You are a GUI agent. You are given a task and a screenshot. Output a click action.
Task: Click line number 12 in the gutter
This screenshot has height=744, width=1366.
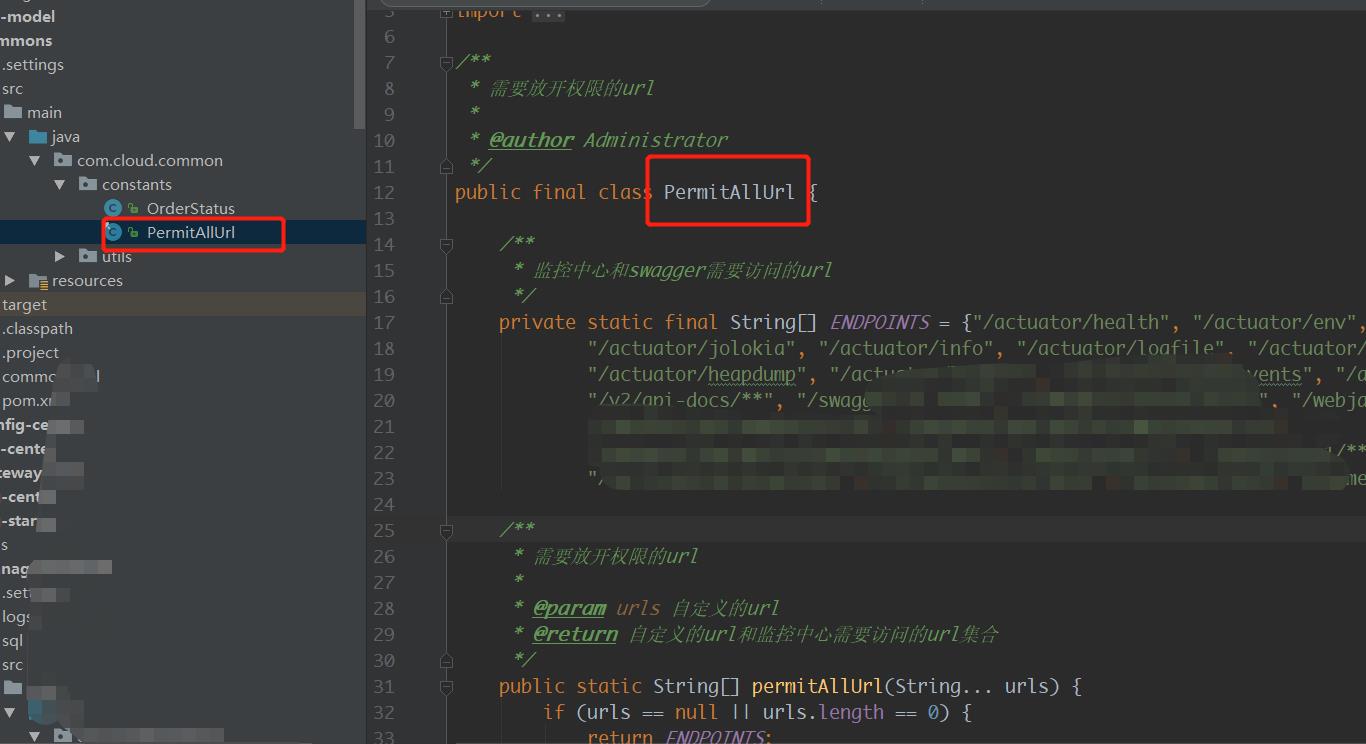click(x=384, y=192)
